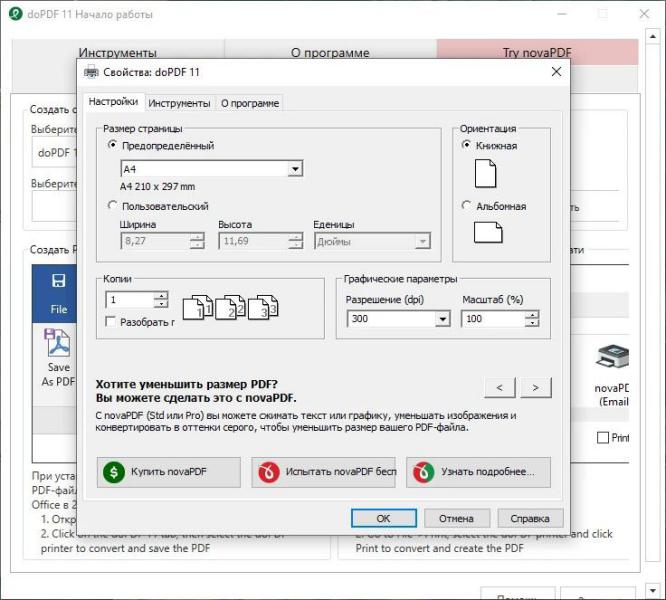Click the landscape page orientation icon
666x600 pixels.
pyautogui.click(x=488, y=232)
